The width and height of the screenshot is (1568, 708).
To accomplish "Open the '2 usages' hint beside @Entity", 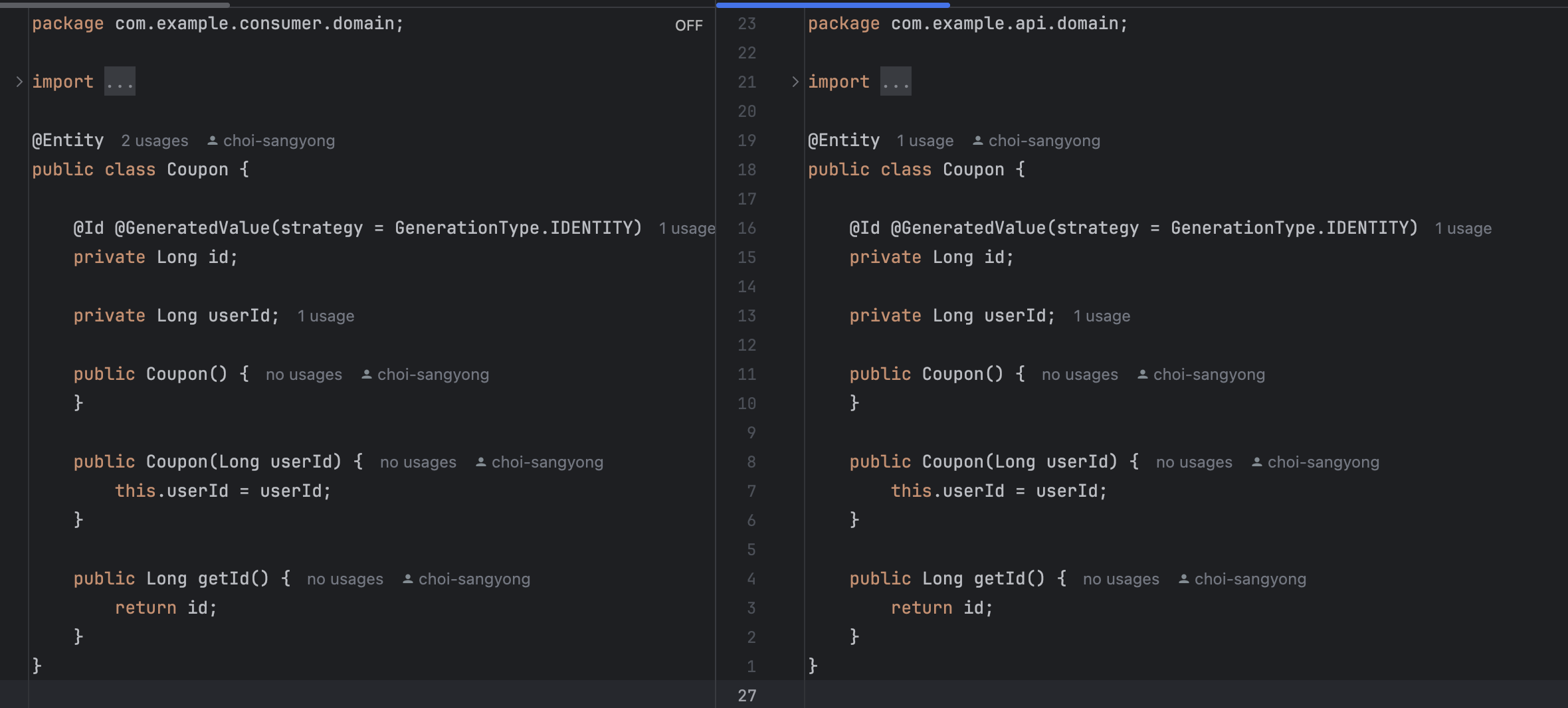I will coord(155,141).
